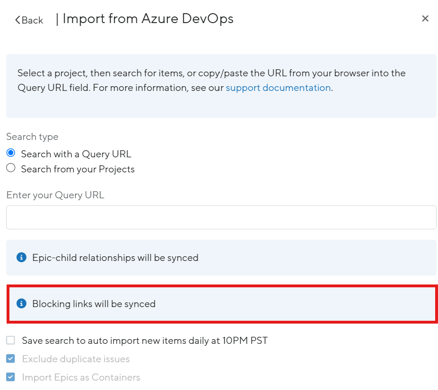The height and width of the screenshot is (390, 438).
Task: Toggle Exclude duplicate issues checkbox
Action: (11, 359)
